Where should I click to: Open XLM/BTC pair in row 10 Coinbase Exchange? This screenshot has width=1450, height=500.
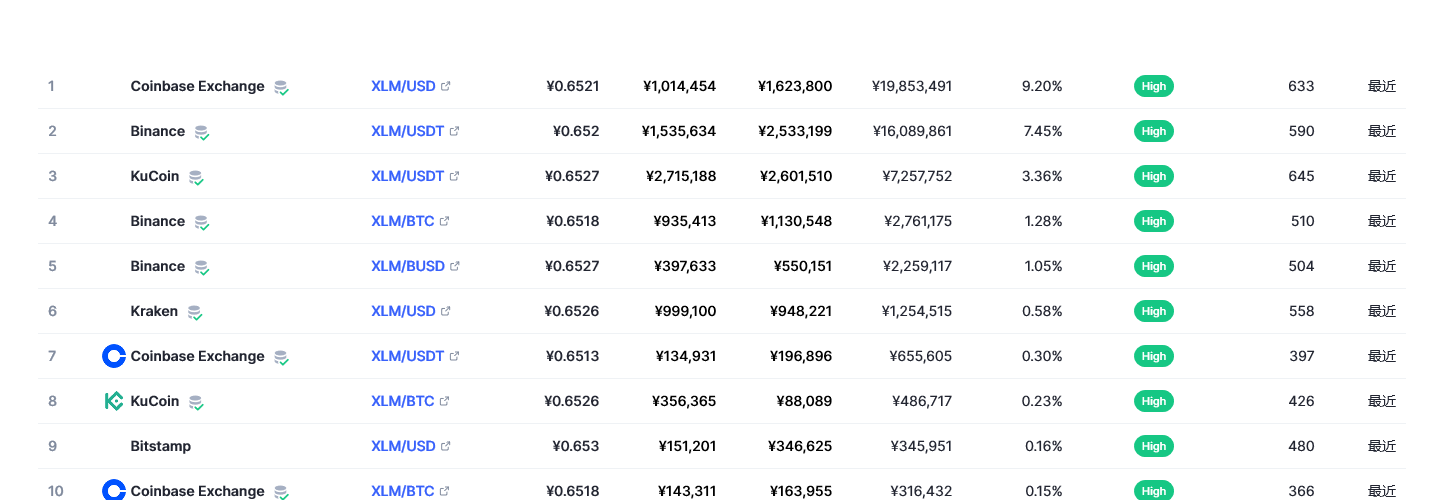(x=403, y=491)
